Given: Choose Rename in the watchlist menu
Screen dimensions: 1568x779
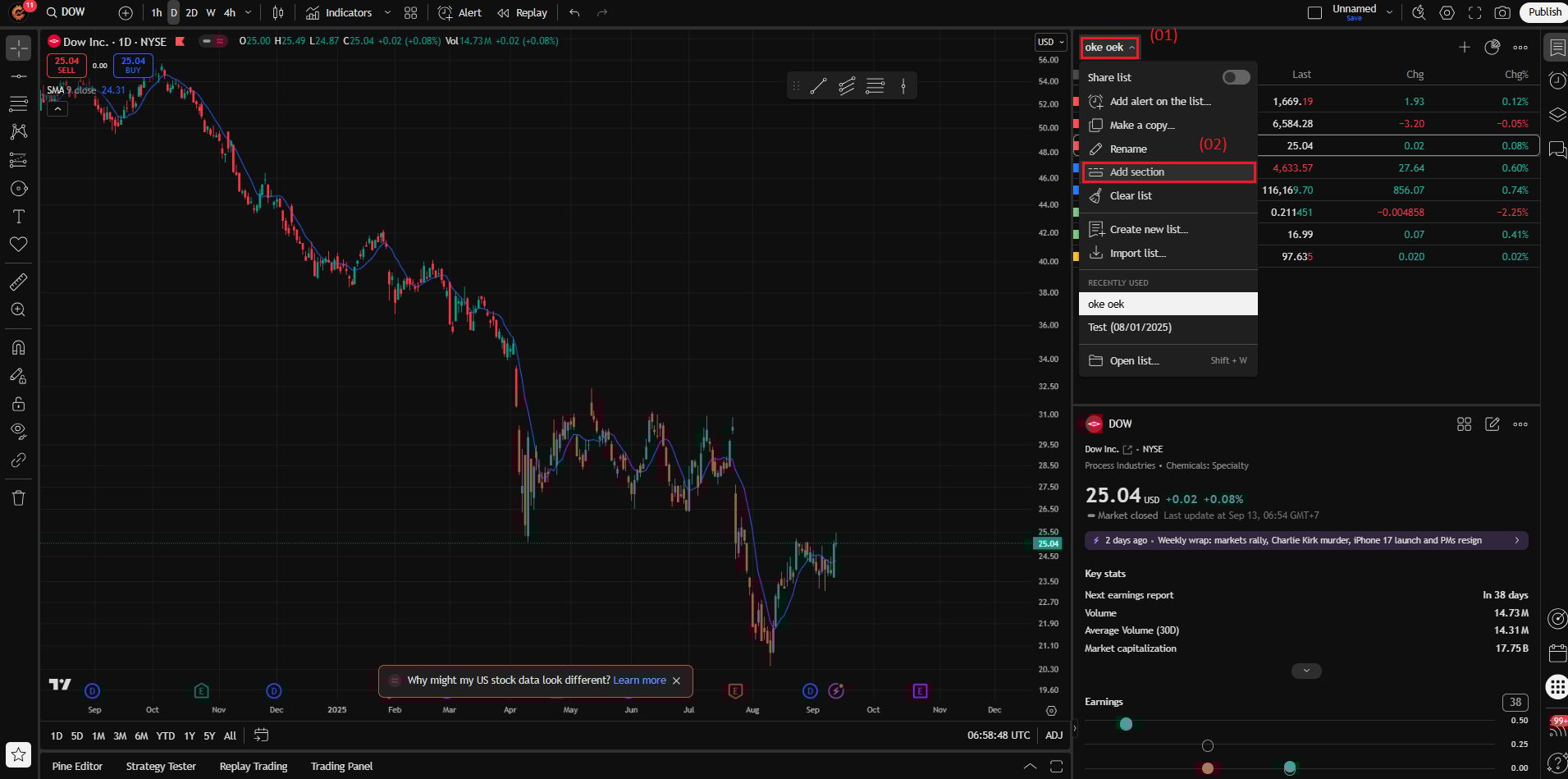Looking at the screenshot, I should tap(1168, 149).
